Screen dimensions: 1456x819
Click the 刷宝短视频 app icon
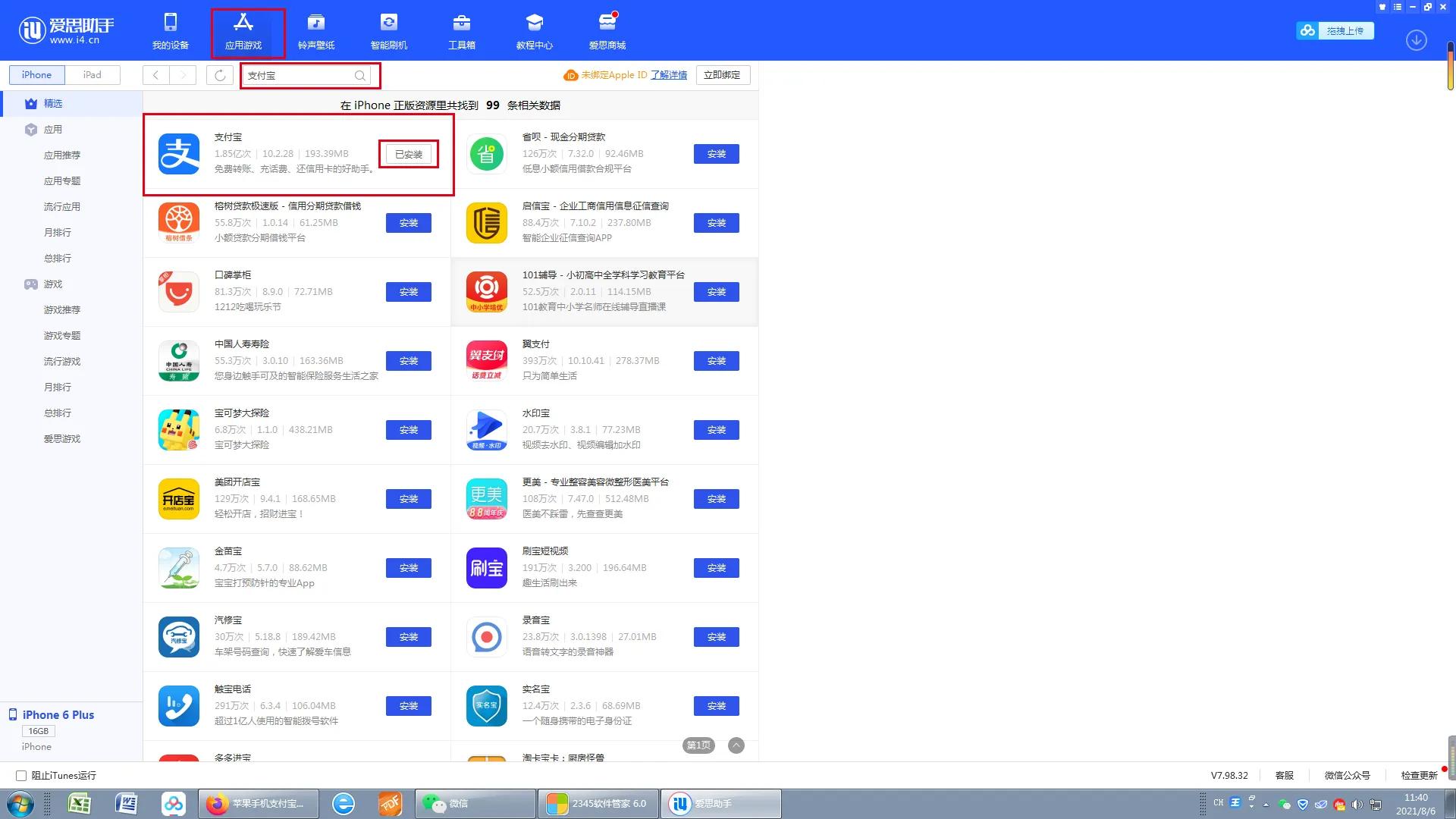click(x=487, y=568)
